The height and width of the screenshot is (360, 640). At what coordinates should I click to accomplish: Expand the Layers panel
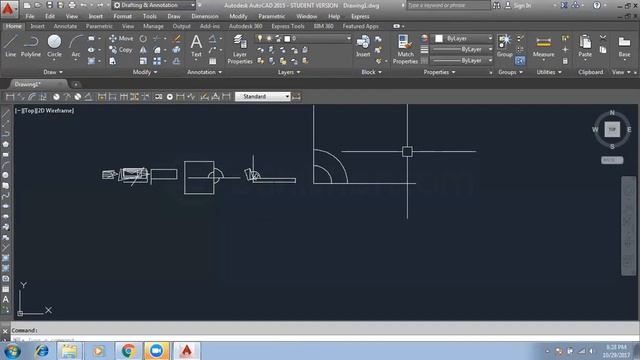(289, 72)
